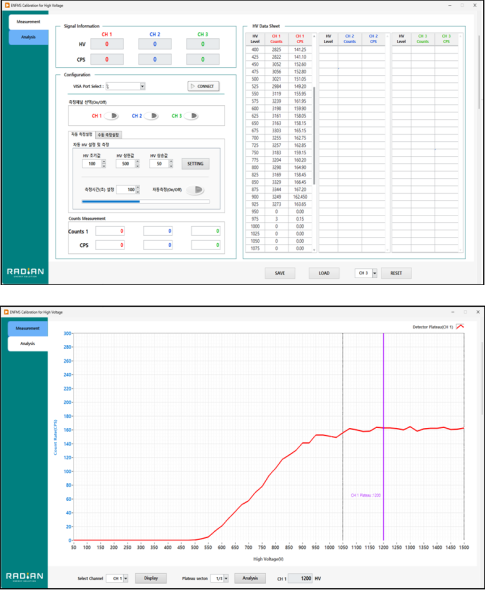This screenshot has height=590, width=485.
Task: Click the table cell with counts 3119
Action: (x=276, y=94)
